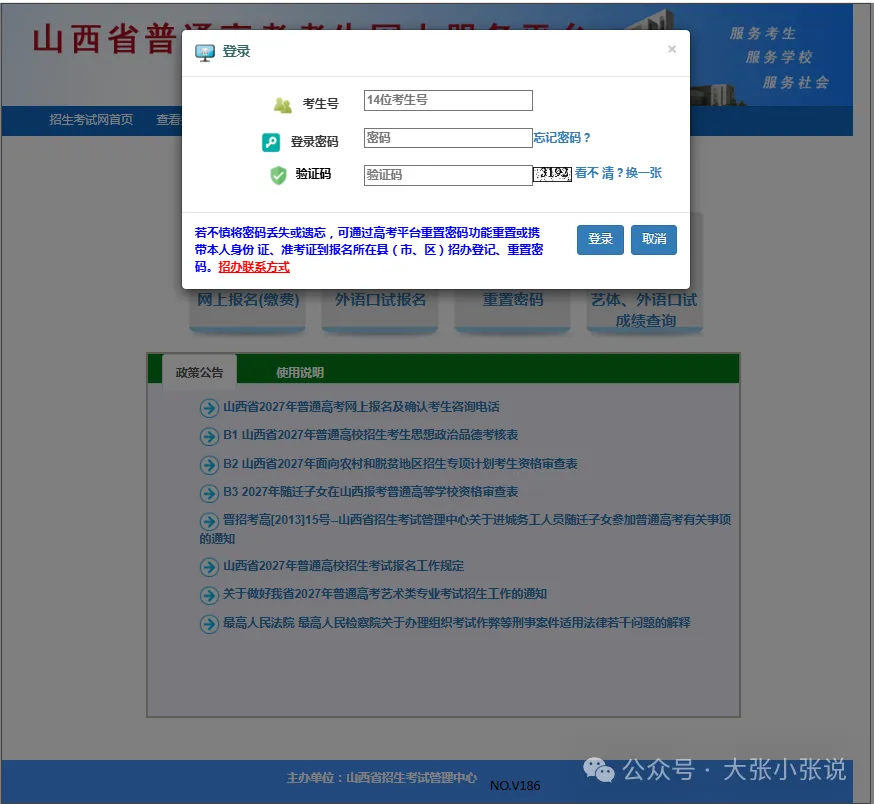Open B3 随迁子女资格审查表 link
The image size is (874, 804).
pos(371,491)
